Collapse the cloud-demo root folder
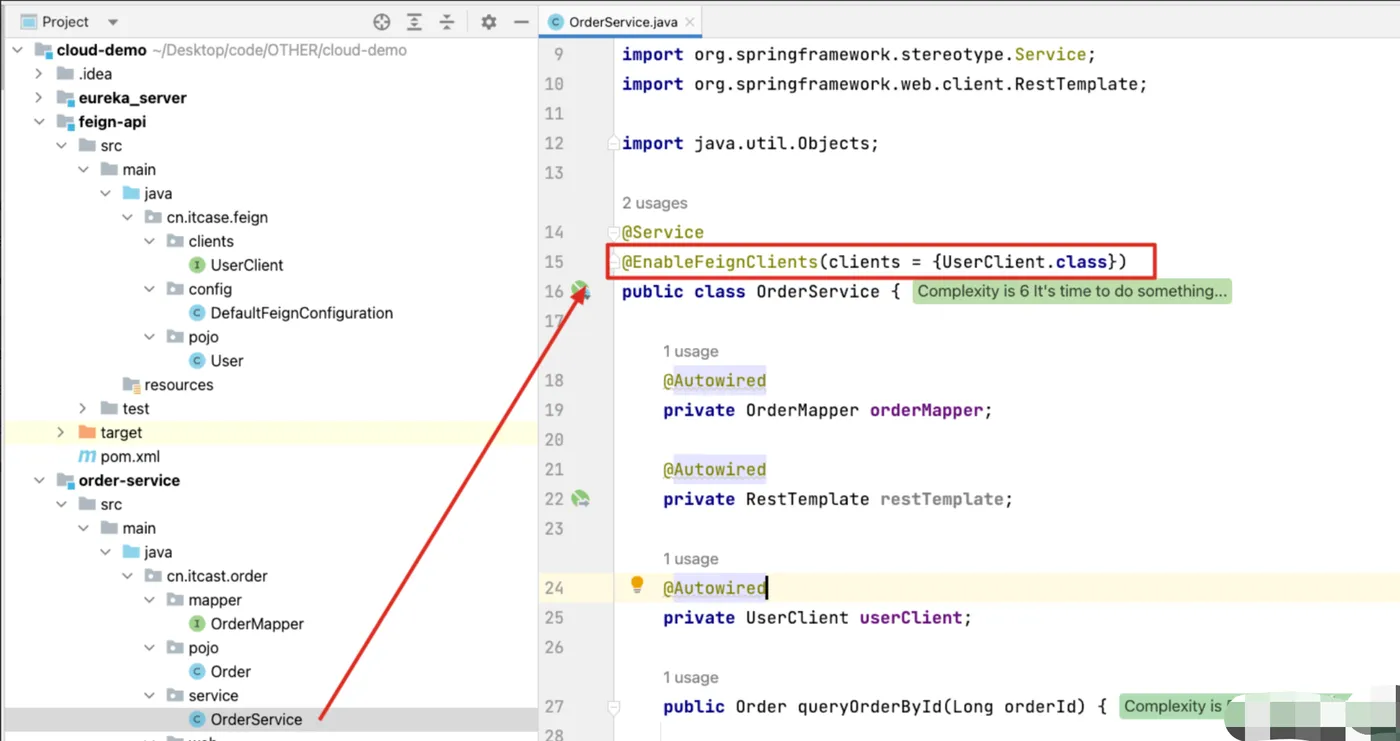 (x=17, y=50)
